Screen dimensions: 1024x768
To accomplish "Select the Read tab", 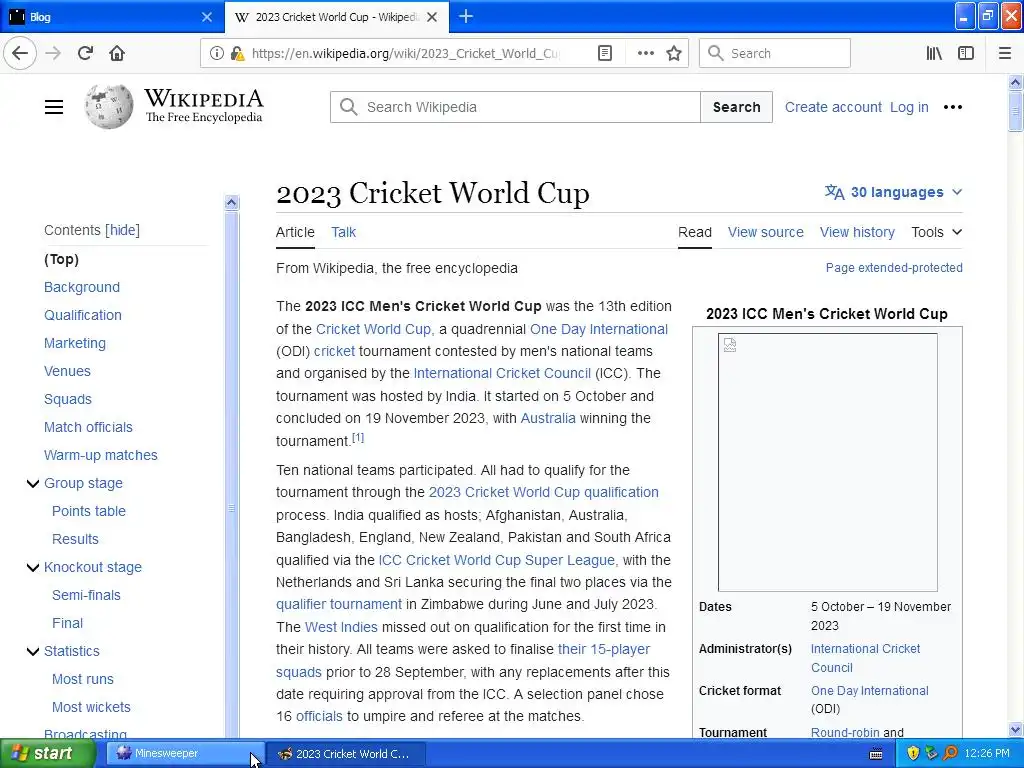I will pyautogui.click(x=695, y=232).
